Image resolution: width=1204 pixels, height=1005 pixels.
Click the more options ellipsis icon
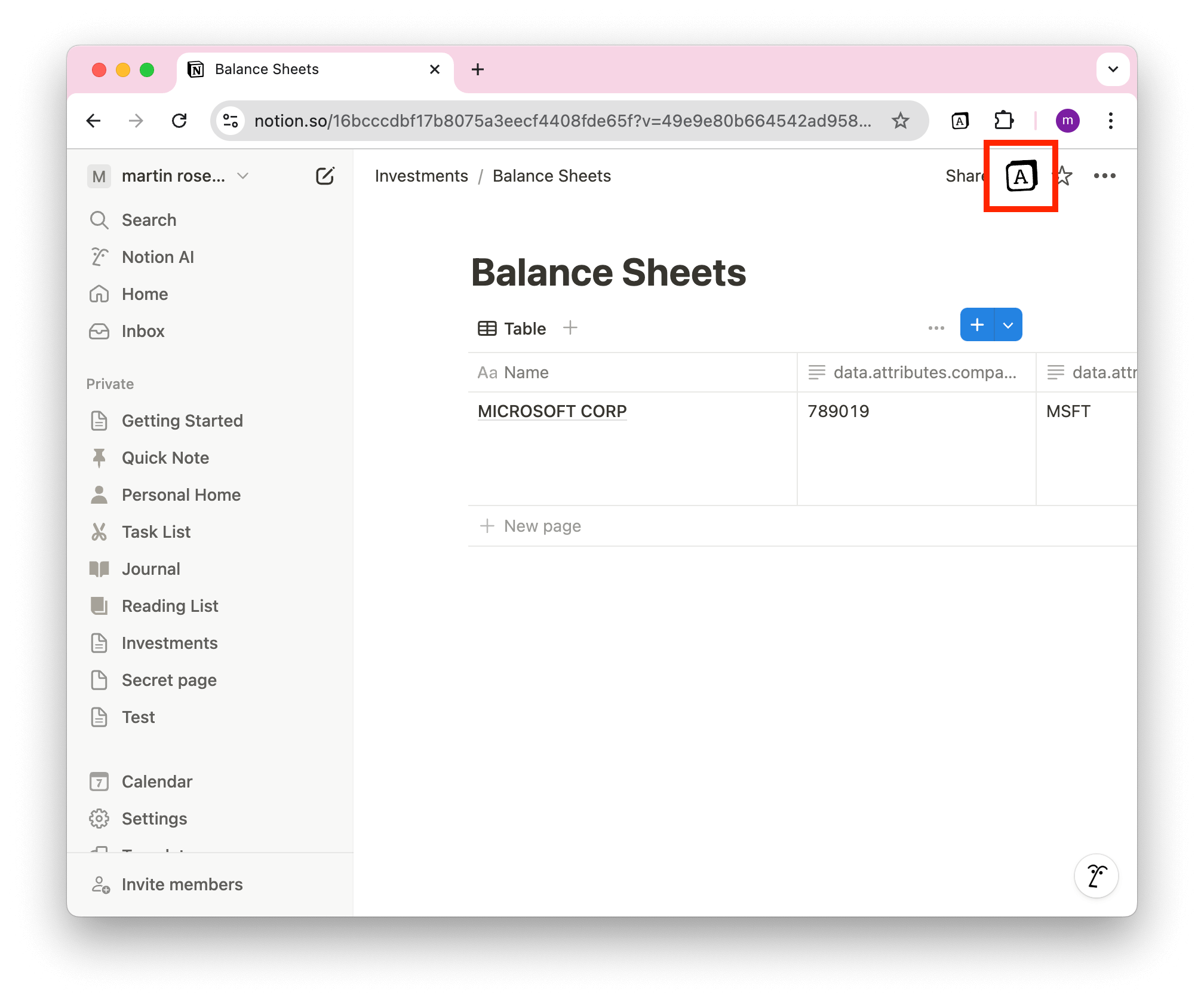(x=1104, y=176)
